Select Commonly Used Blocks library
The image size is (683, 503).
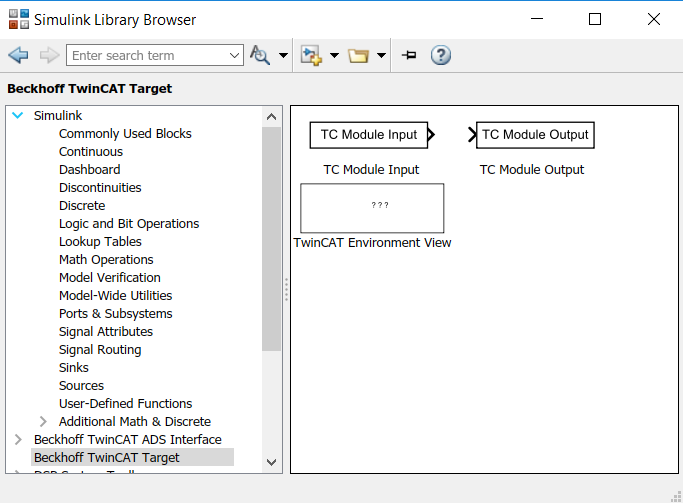125,133
